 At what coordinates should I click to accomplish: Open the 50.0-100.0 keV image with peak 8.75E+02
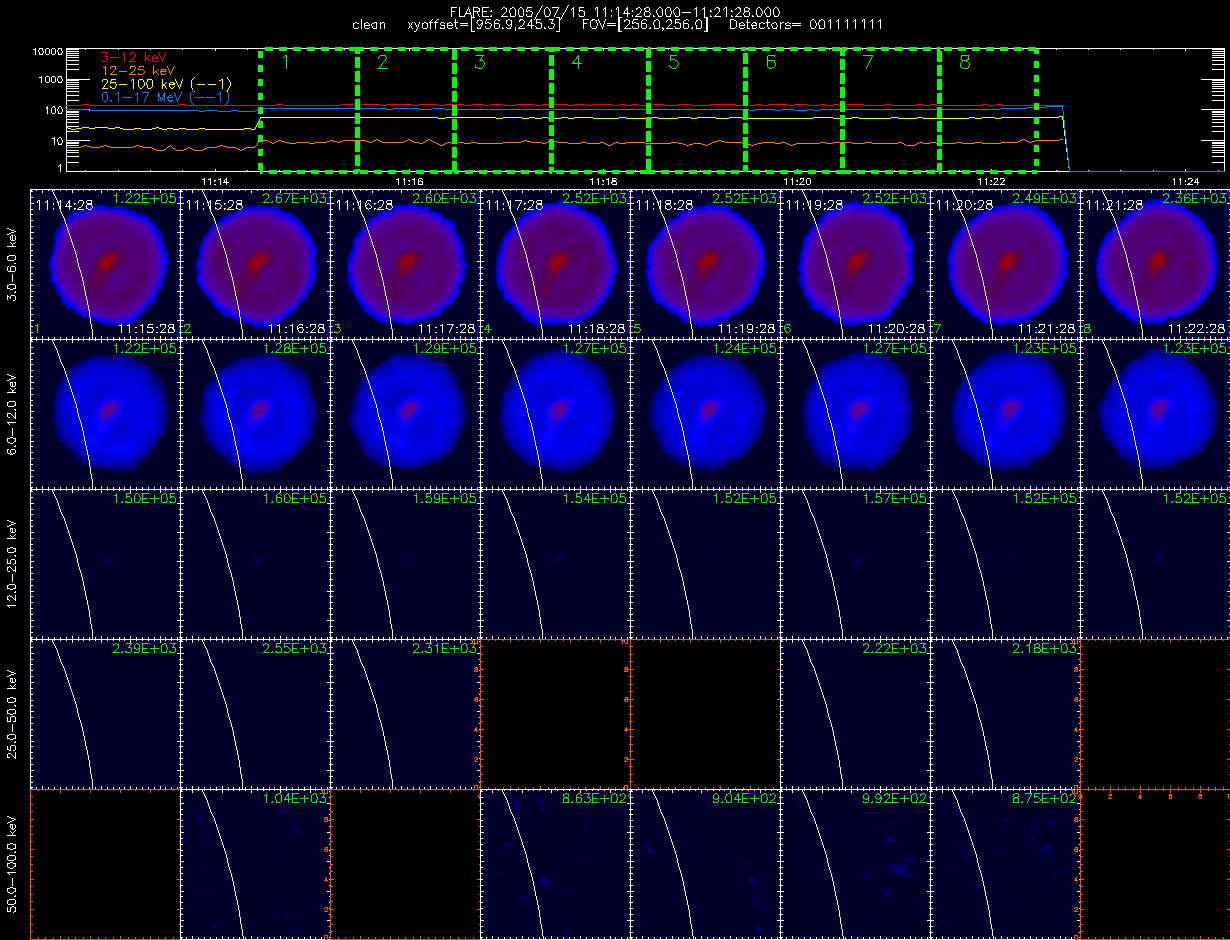[1005, 863]
